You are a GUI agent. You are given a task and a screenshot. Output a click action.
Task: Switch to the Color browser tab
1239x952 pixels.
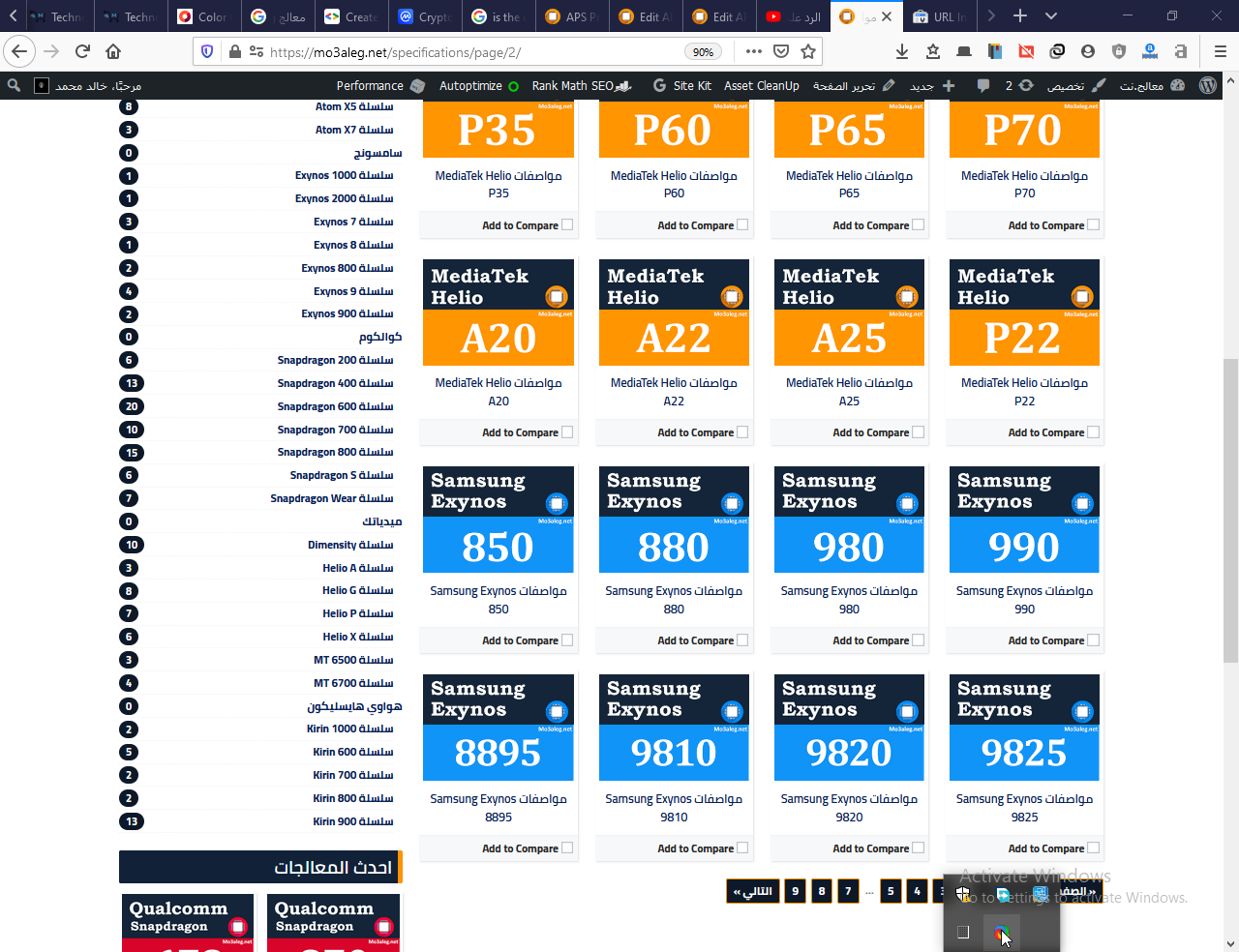pyautogui.click(x=203, y=16)
